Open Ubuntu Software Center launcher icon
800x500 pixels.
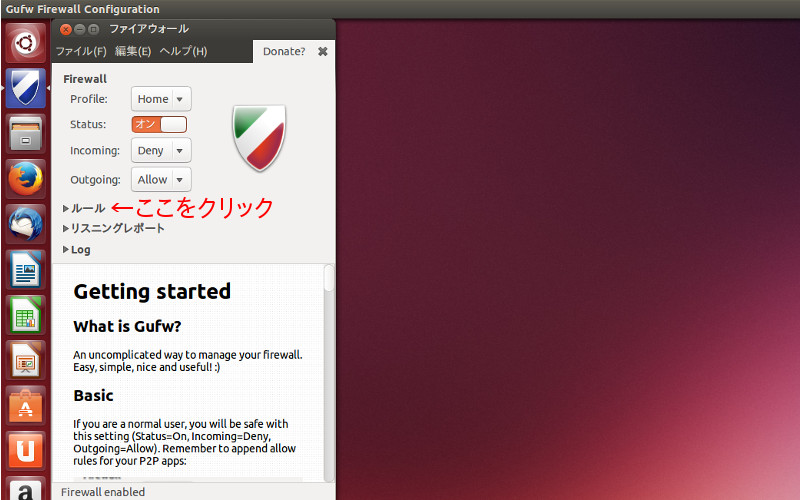click(x=26, y=406)
